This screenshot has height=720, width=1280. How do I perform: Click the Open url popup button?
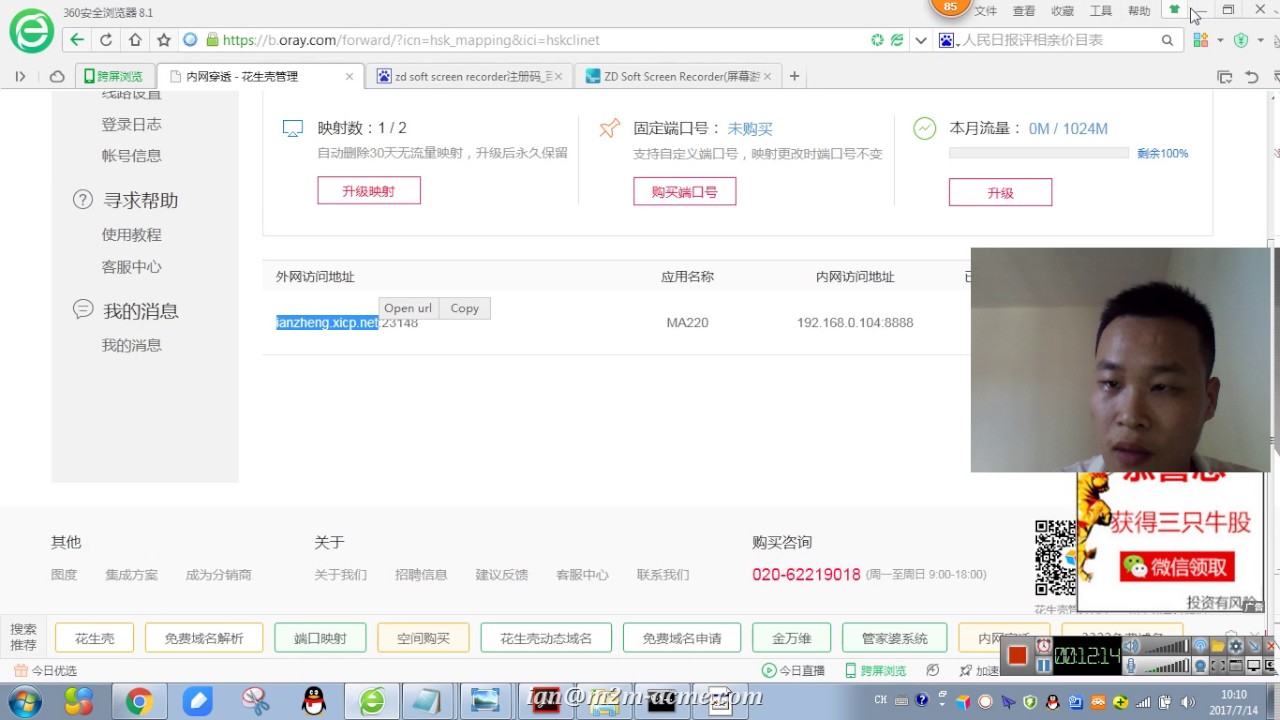[x=408, y=308]
